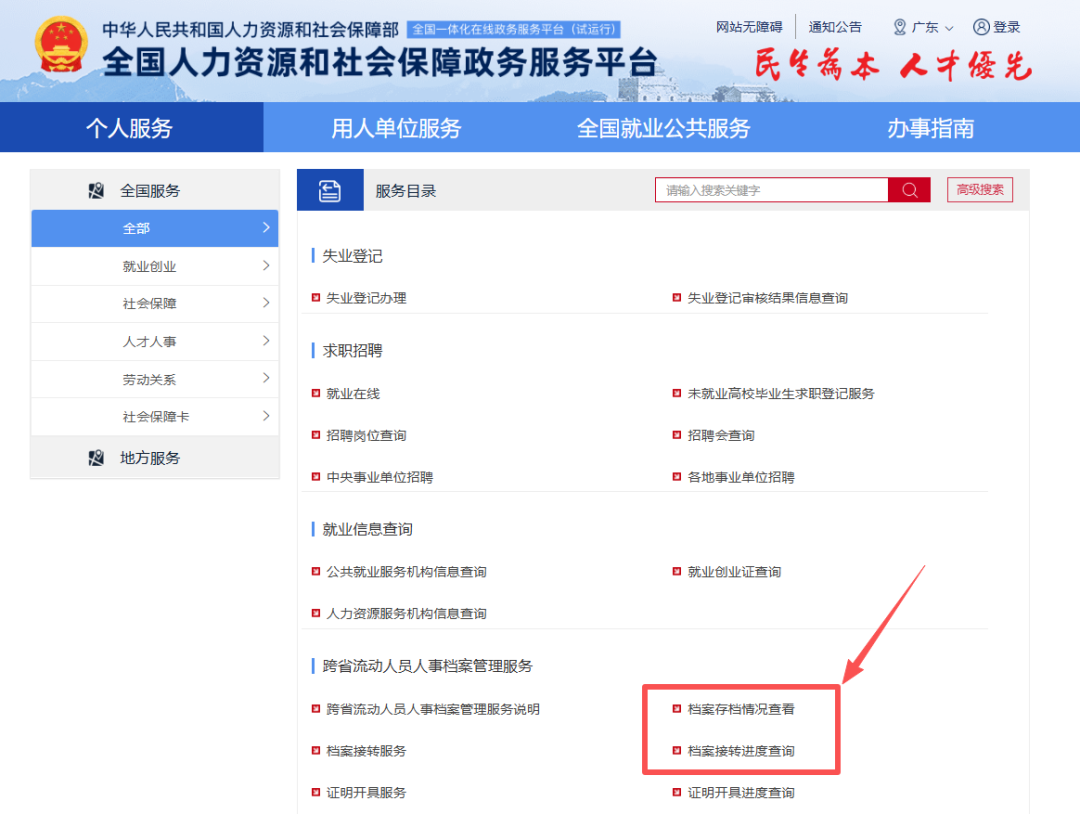The image size is (1080, 814).
Task: Open 失业登记审核结果信息查询 link
Action: click(x=767, y=298)
